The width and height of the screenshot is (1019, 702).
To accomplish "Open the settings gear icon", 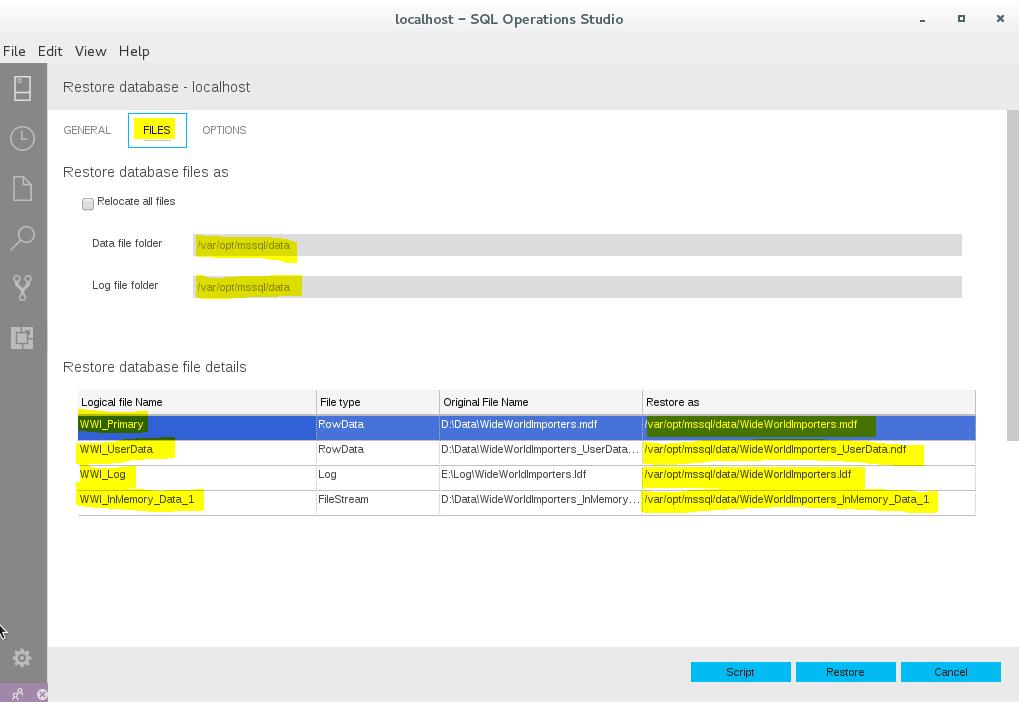I will point(22,658).
